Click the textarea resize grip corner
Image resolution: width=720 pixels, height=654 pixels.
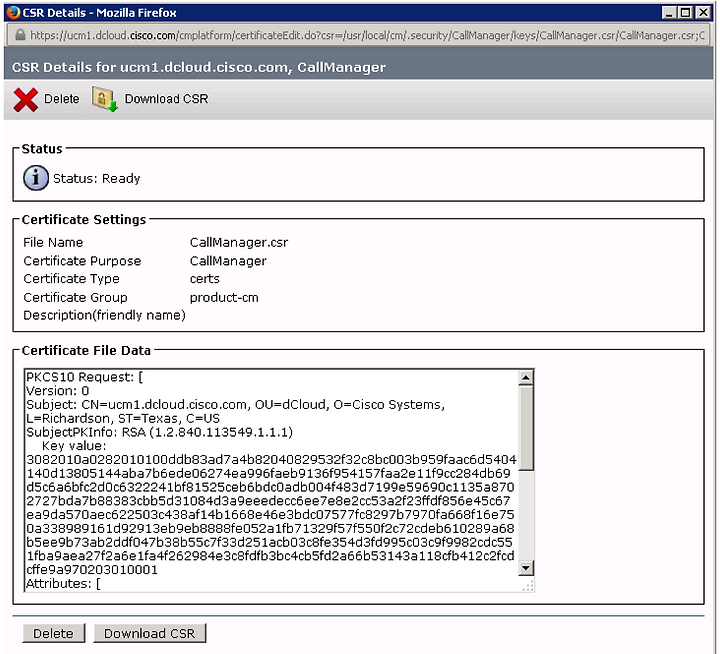coord(528,586)
